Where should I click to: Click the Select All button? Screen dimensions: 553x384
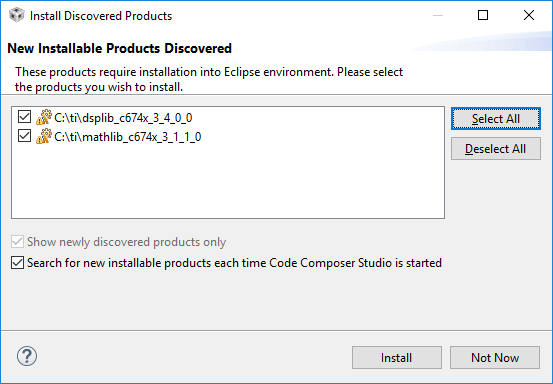[496, 119]
